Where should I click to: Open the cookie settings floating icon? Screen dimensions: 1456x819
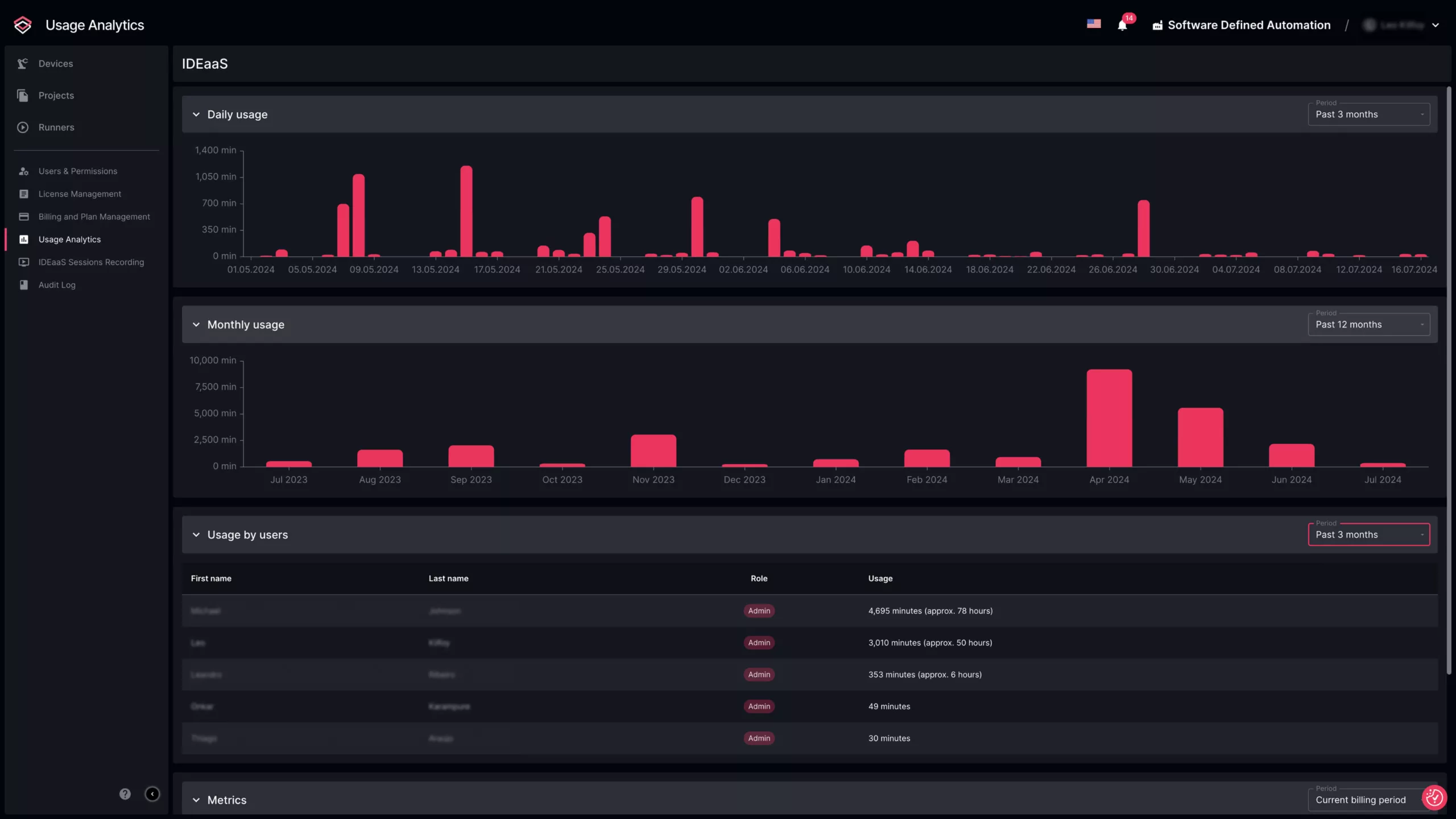[x=1433, y=797]
